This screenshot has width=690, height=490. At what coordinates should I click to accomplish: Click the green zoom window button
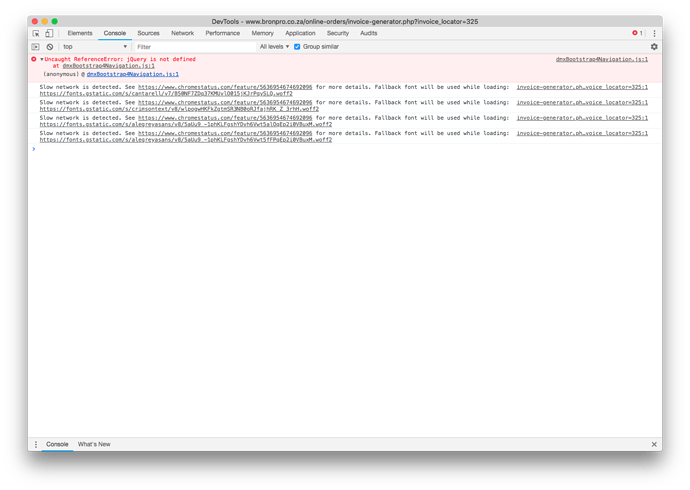55,21
